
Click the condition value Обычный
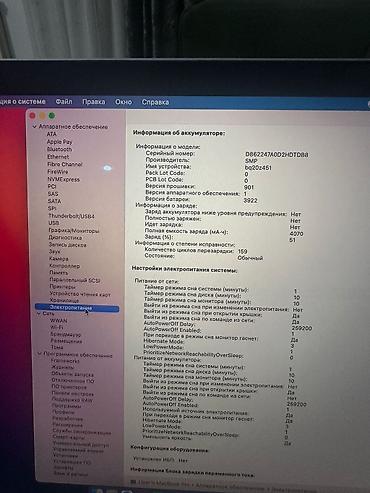[250, 258]
